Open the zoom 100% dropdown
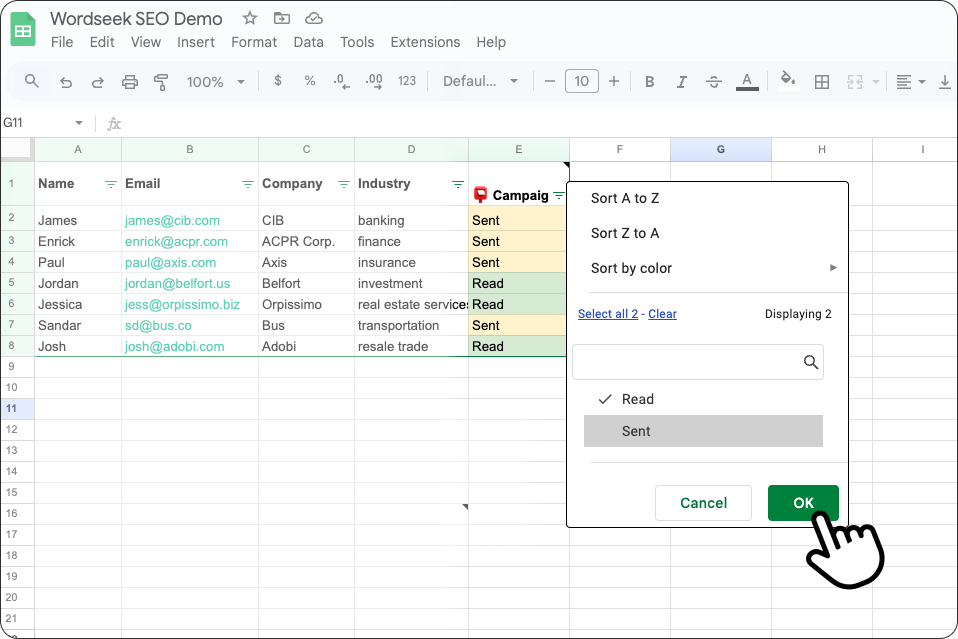The width and height of the screenshot is (958, 639). tap(215, 82)
